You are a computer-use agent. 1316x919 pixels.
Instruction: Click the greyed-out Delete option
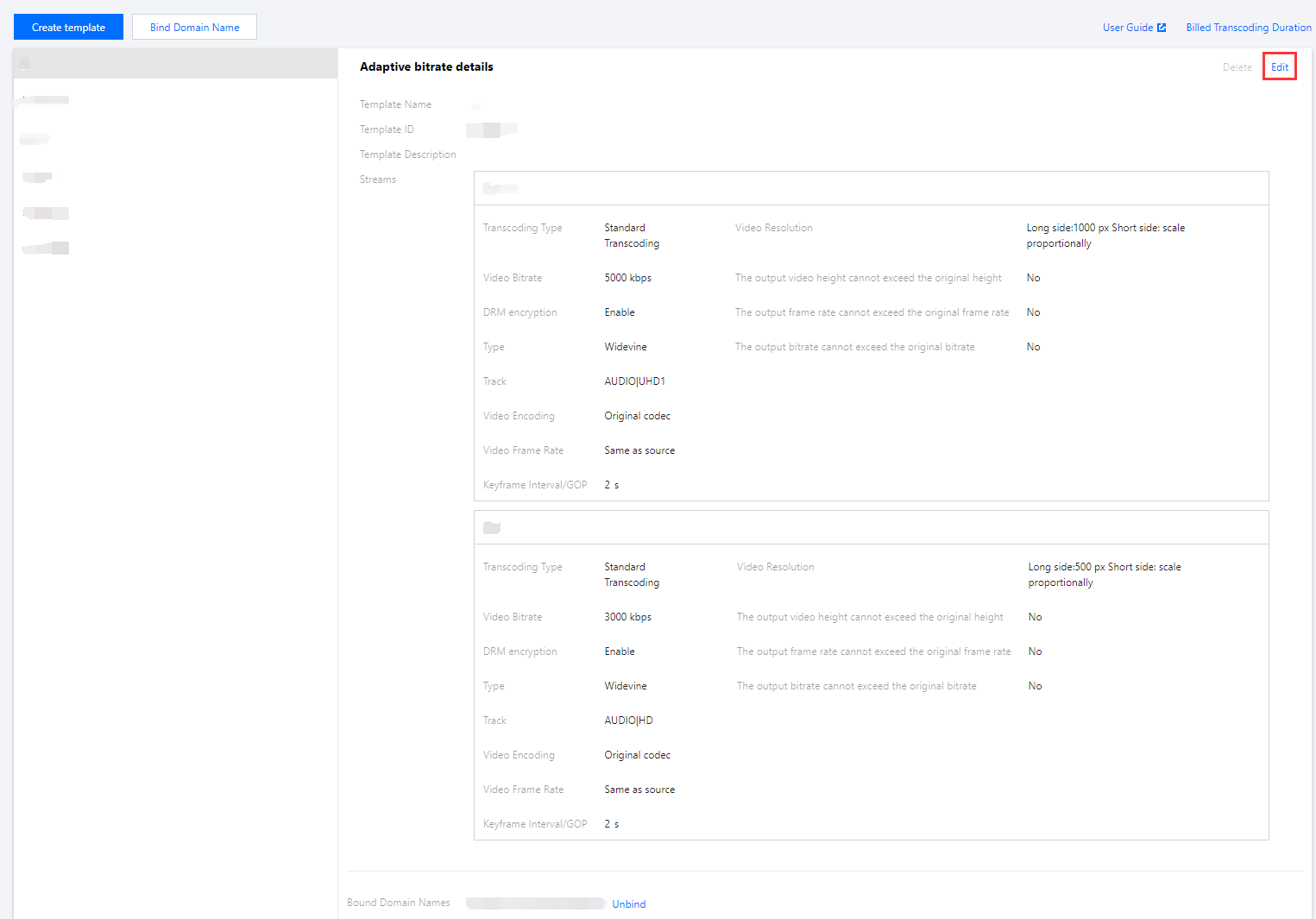1237,67
